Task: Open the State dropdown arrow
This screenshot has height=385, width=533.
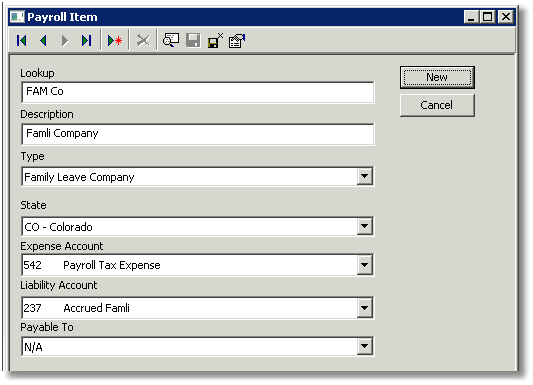Action: 364,226
